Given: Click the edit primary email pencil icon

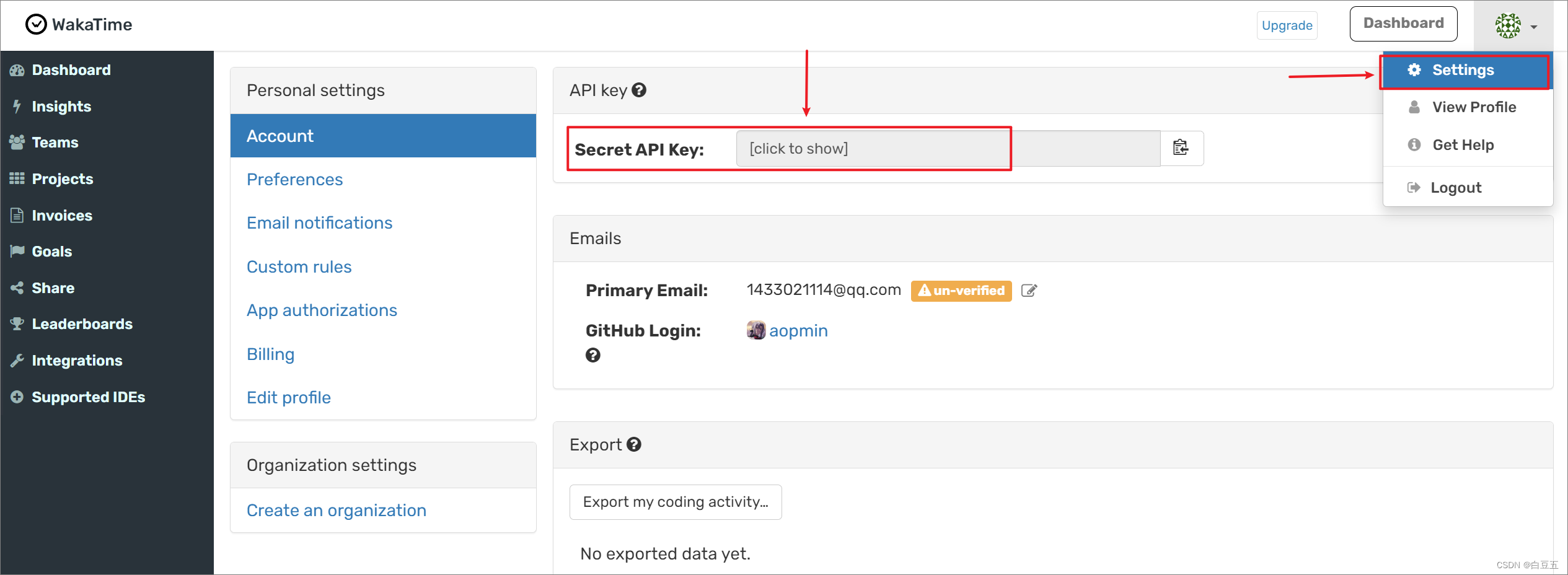Looking at the screenshot, I should pyautogui.click(x=1029, y=291).
